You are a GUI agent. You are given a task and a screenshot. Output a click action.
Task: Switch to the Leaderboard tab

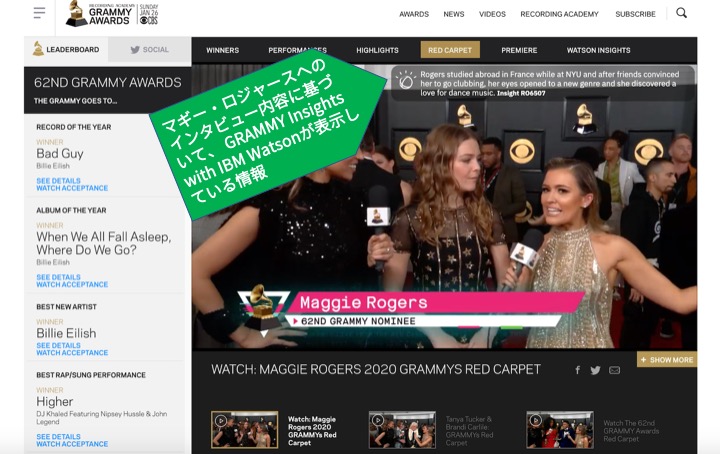pos(66,50)
